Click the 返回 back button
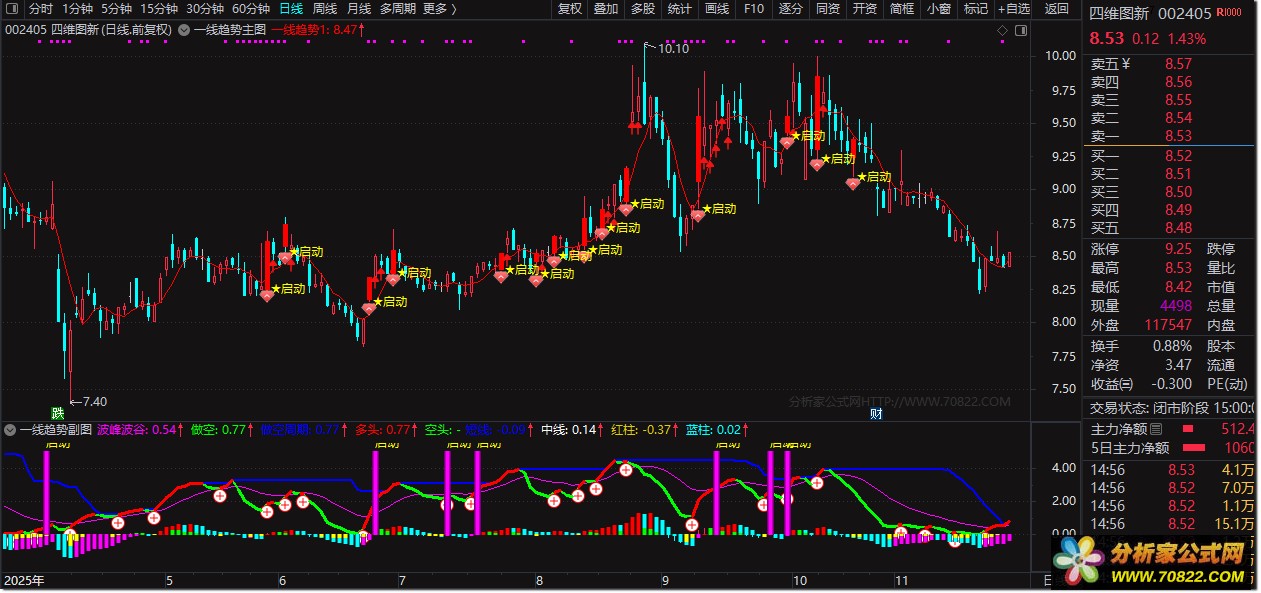 [1057, 9]
